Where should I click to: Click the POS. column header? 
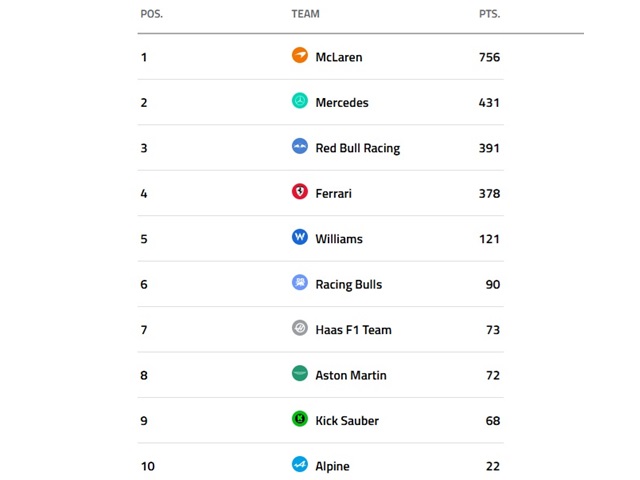pos(151,15)
